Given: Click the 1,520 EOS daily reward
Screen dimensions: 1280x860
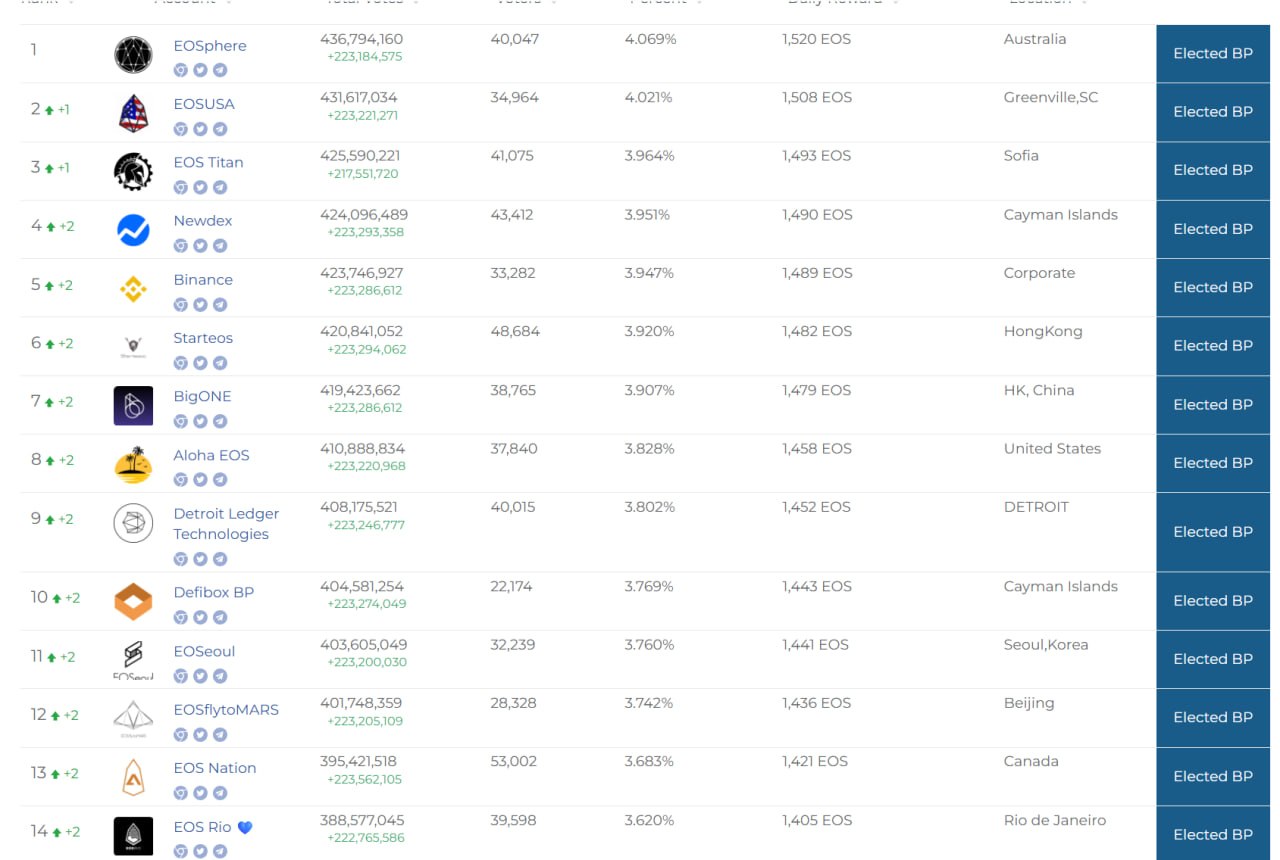Looking at the screenshot, I should [817, 39].
